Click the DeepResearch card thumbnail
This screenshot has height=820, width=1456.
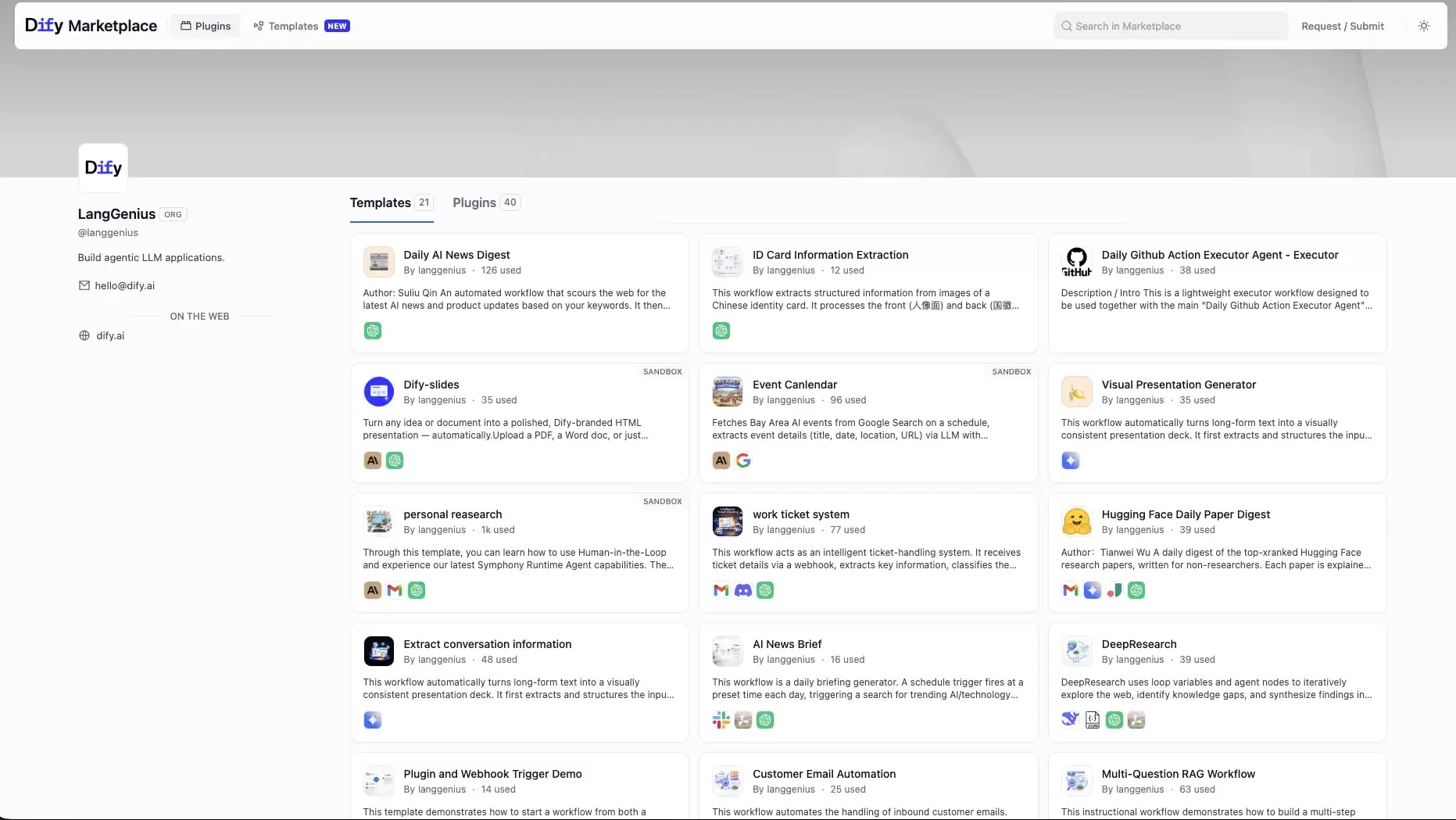pos(1076,651)
